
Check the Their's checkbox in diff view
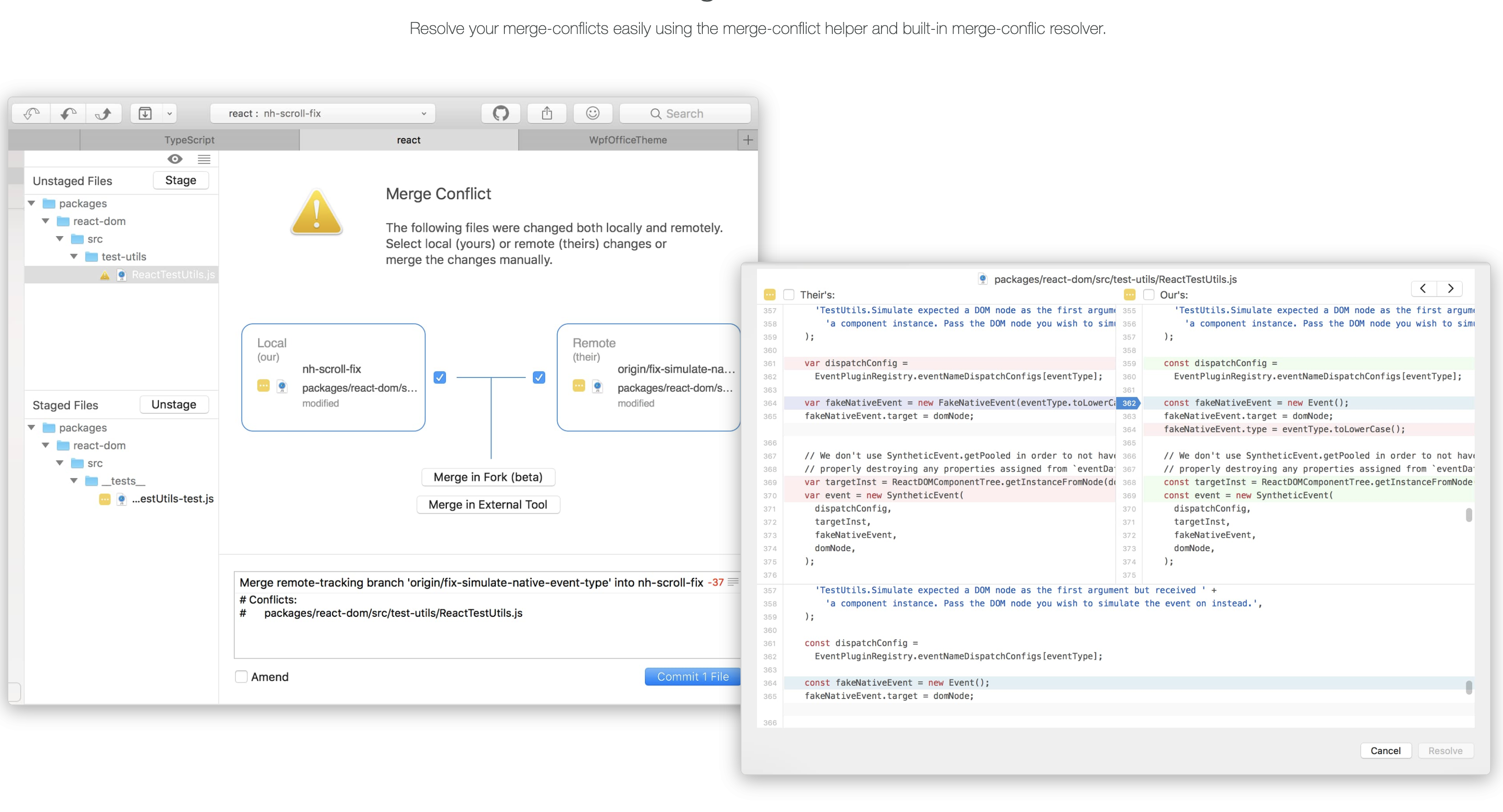click(x=789, y=294)
